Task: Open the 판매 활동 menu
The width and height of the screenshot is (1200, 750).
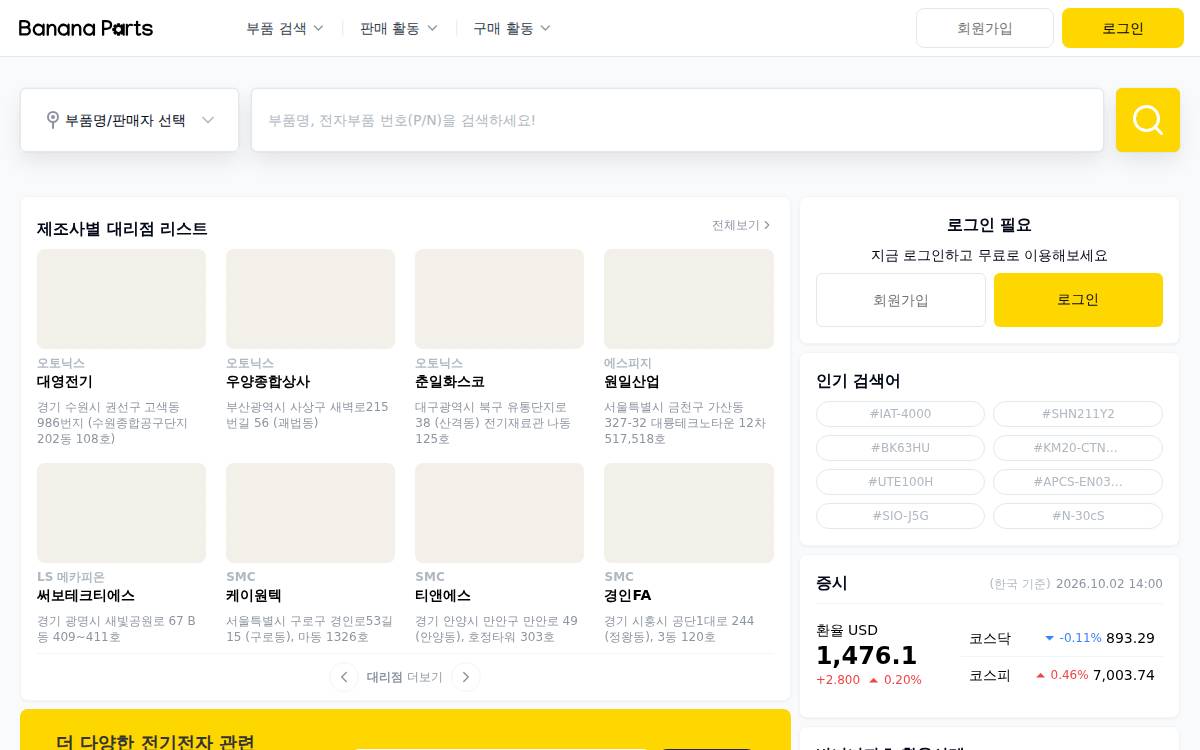Action: (x=399, y=28)
